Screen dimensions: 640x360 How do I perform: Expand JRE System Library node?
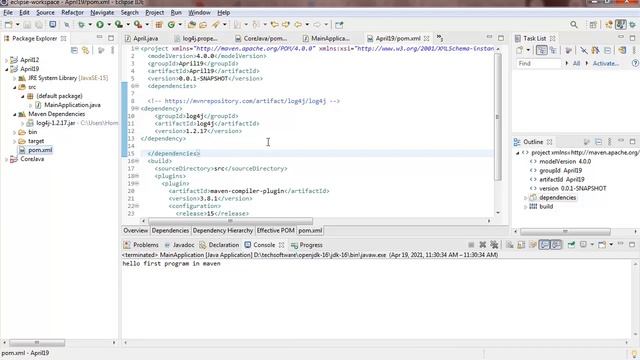(x=14, y=78)
